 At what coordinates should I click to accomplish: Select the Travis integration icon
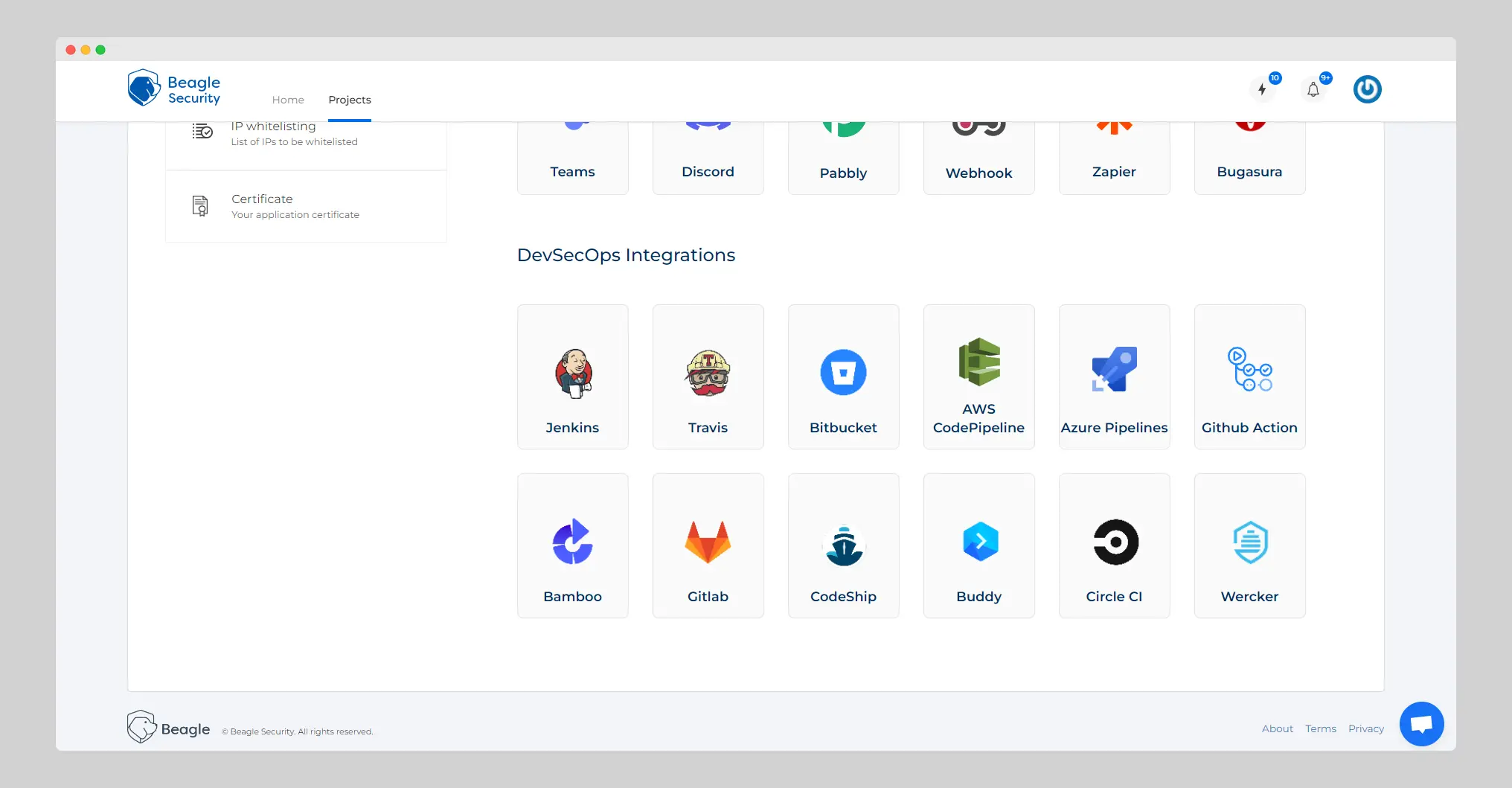[708, 373]
